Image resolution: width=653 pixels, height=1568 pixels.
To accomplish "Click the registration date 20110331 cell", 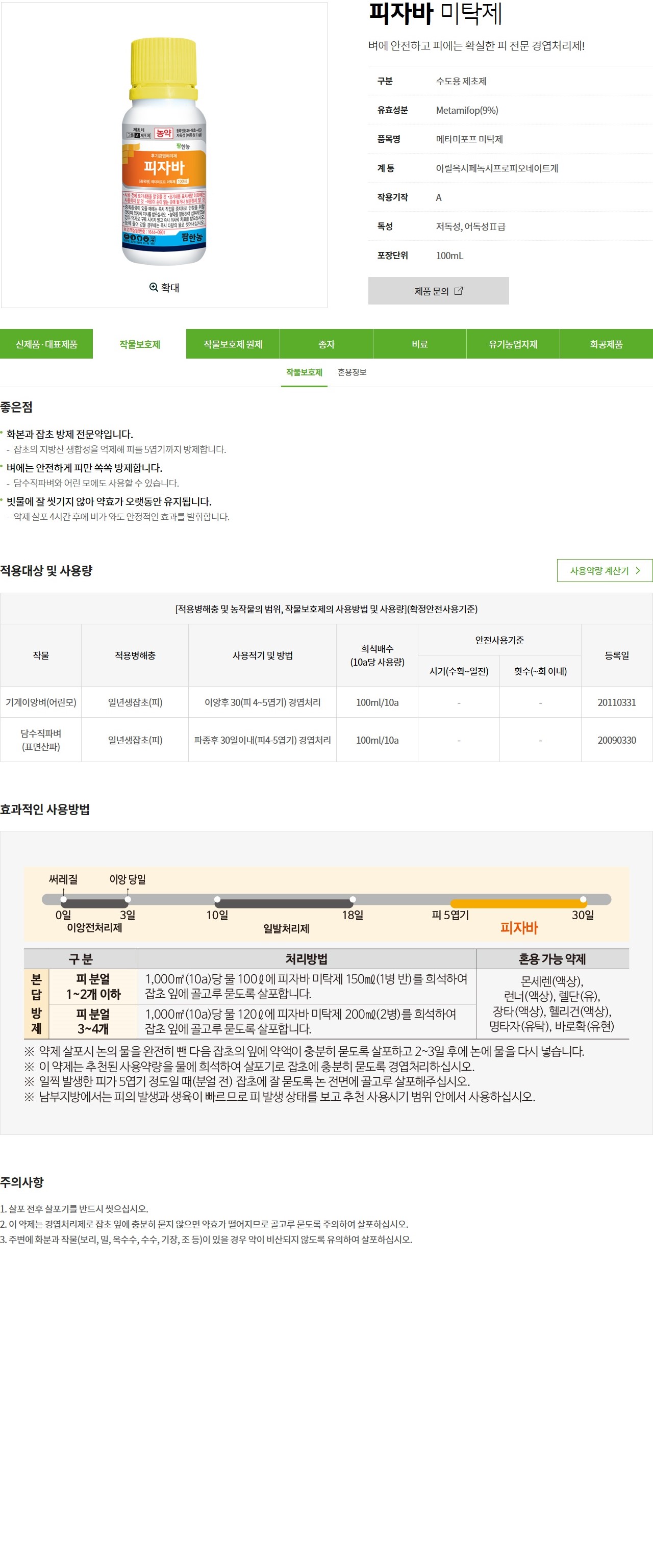I will click(616, 702).
